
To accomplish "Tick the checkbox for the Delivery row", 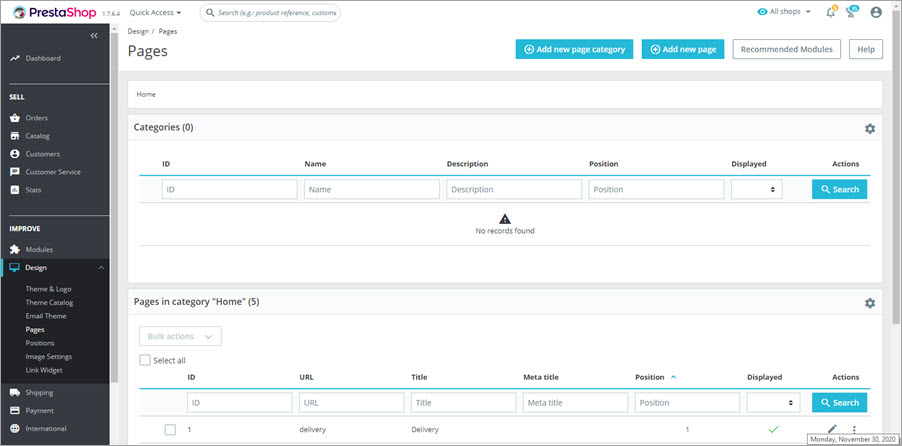I will coord(170,429).
